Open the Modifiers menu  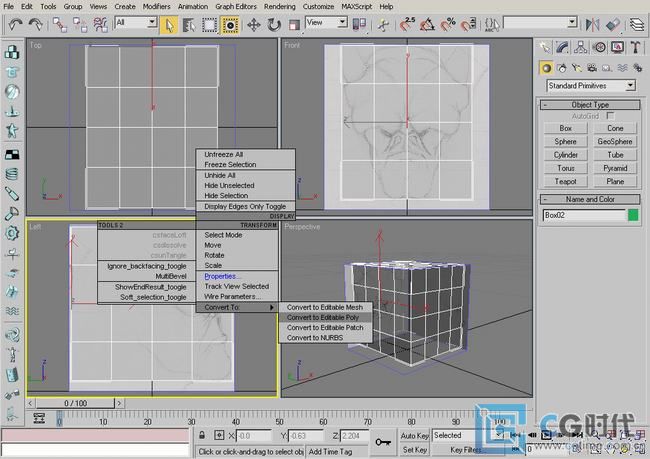[x=156, y=7]
